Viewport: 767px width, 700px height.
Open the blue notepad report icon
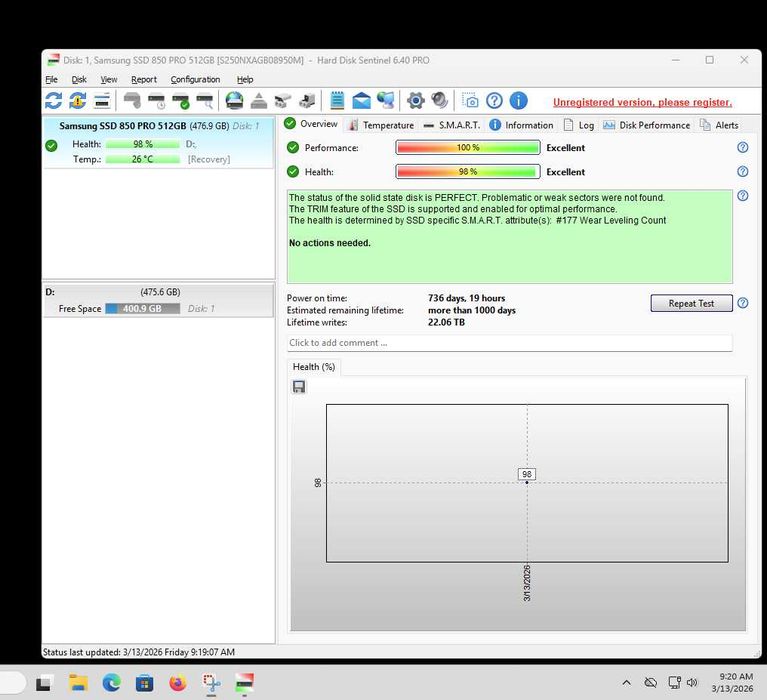(337, 101)
